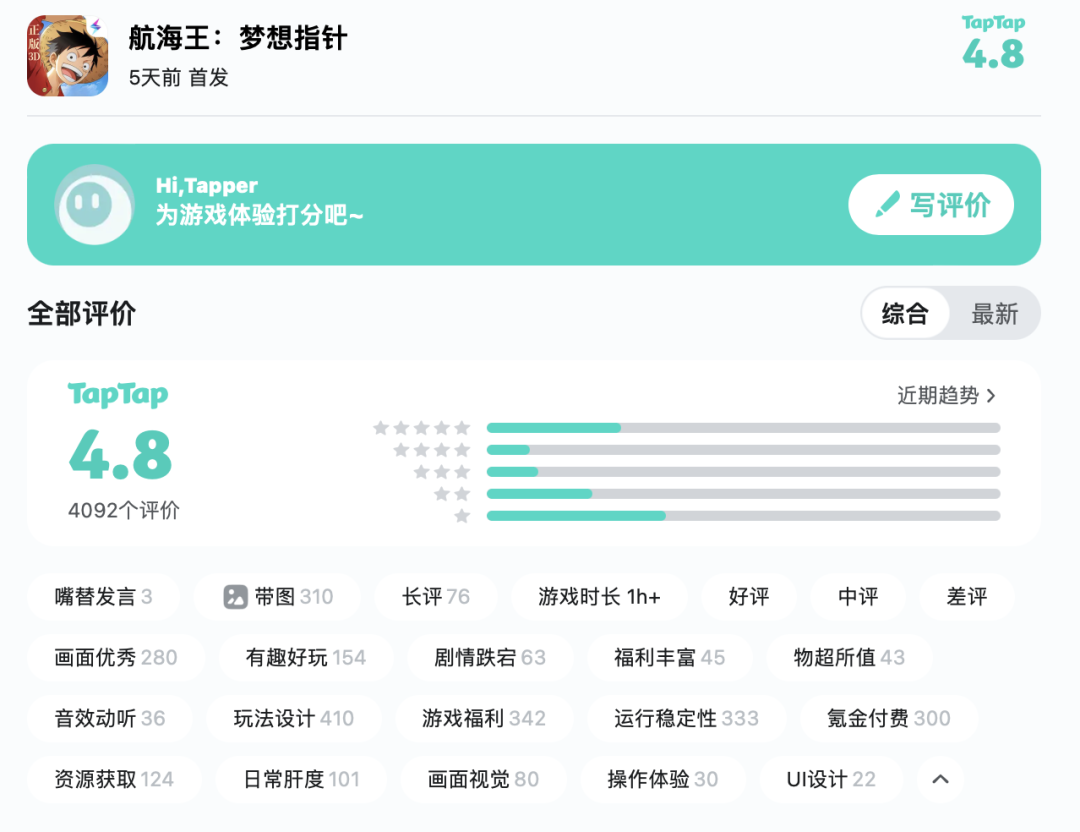Click the image icon in 带图 tag
Screen dimensions: 1080x832
[235, 597]
